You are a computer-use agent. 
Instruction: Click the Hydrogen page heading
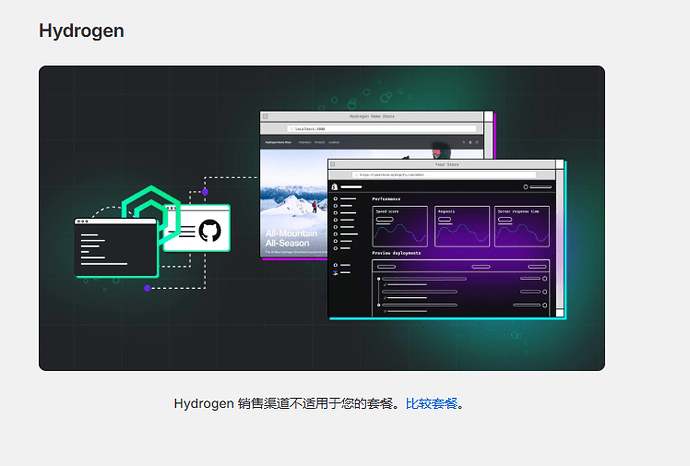coord(81,31)
